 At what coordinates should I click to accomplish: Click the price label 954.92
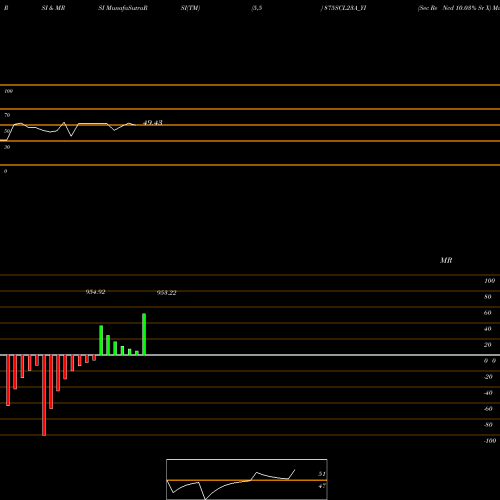tap(95, 292)
